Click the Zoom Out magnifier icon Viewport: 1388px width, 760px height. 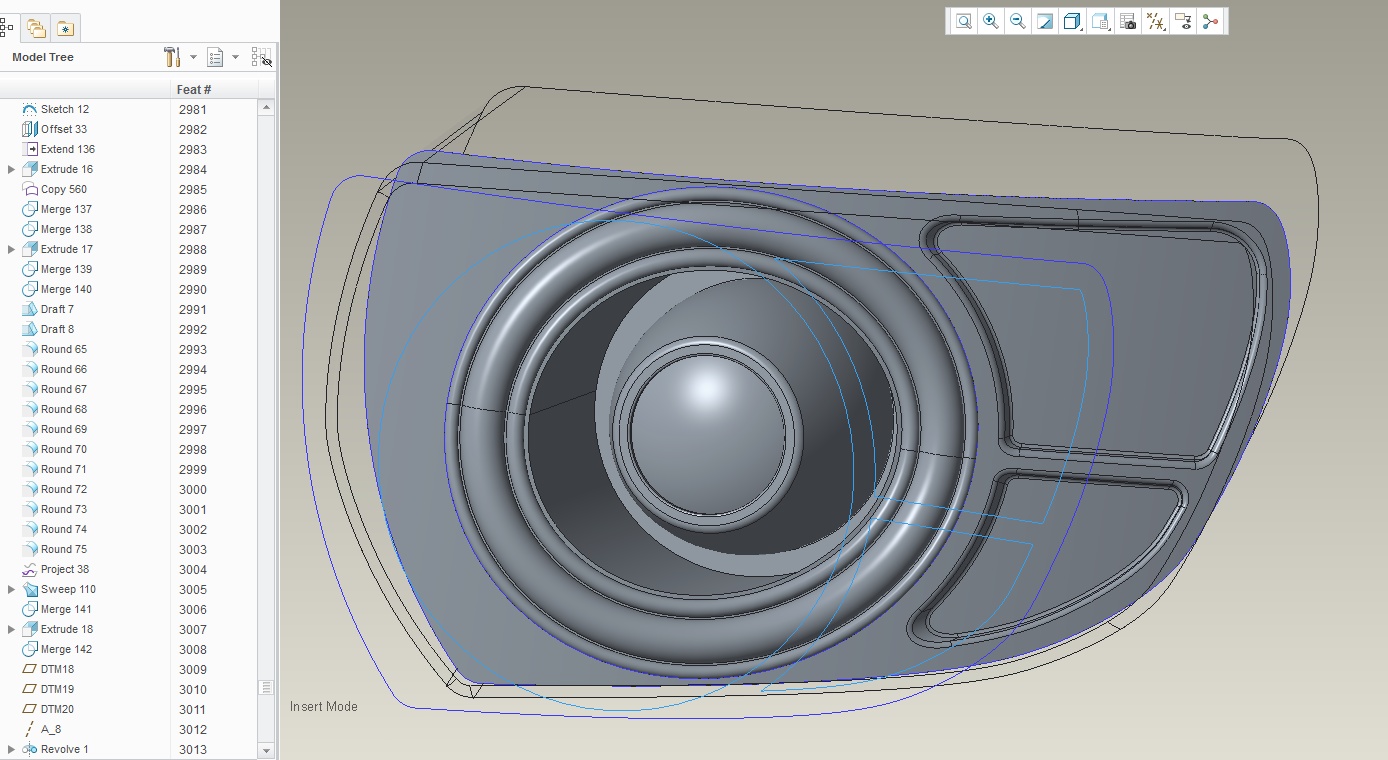pyautogui.click(x=1017, y=21)
